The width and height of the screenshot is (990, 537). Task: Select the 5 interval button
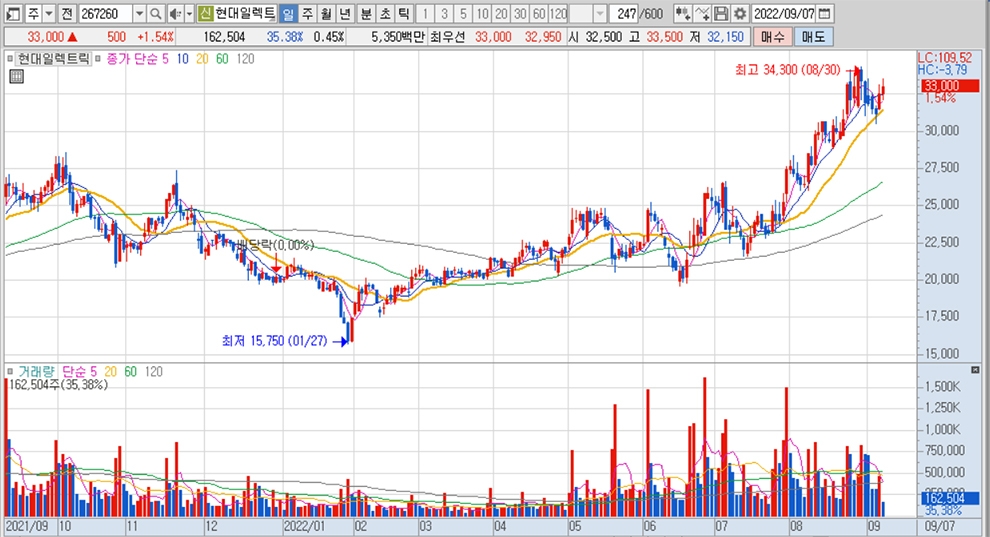point(463,13)
